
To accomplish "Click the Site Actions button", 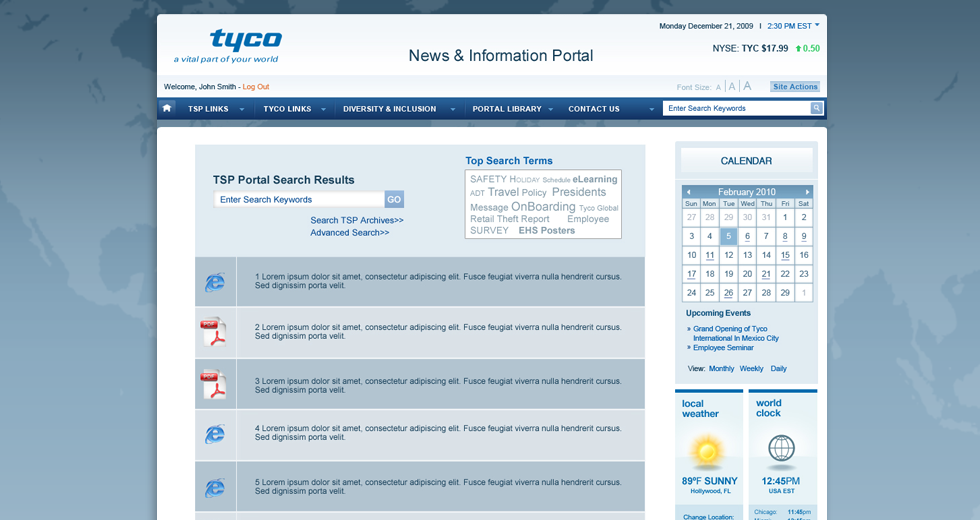I will tap(795, 87).
